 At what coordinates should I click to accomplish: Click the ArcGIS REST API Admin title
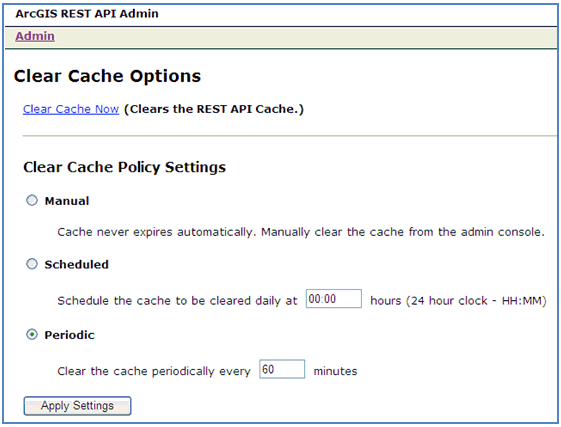(x=87, y=14)
